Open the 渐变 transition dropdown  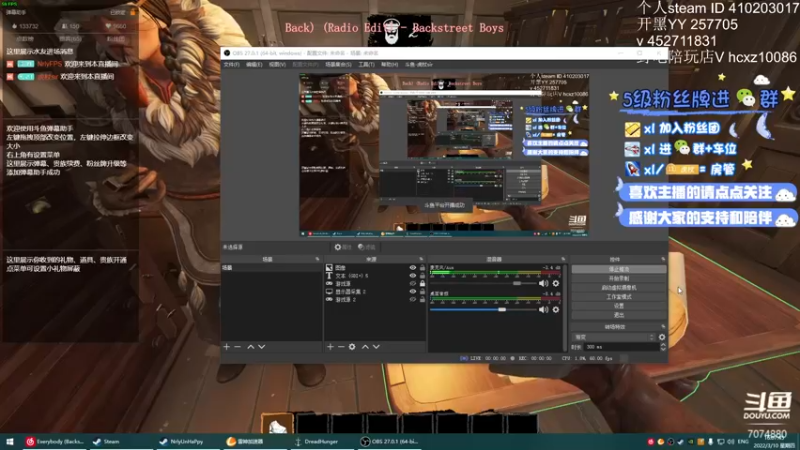coord(614,337)
